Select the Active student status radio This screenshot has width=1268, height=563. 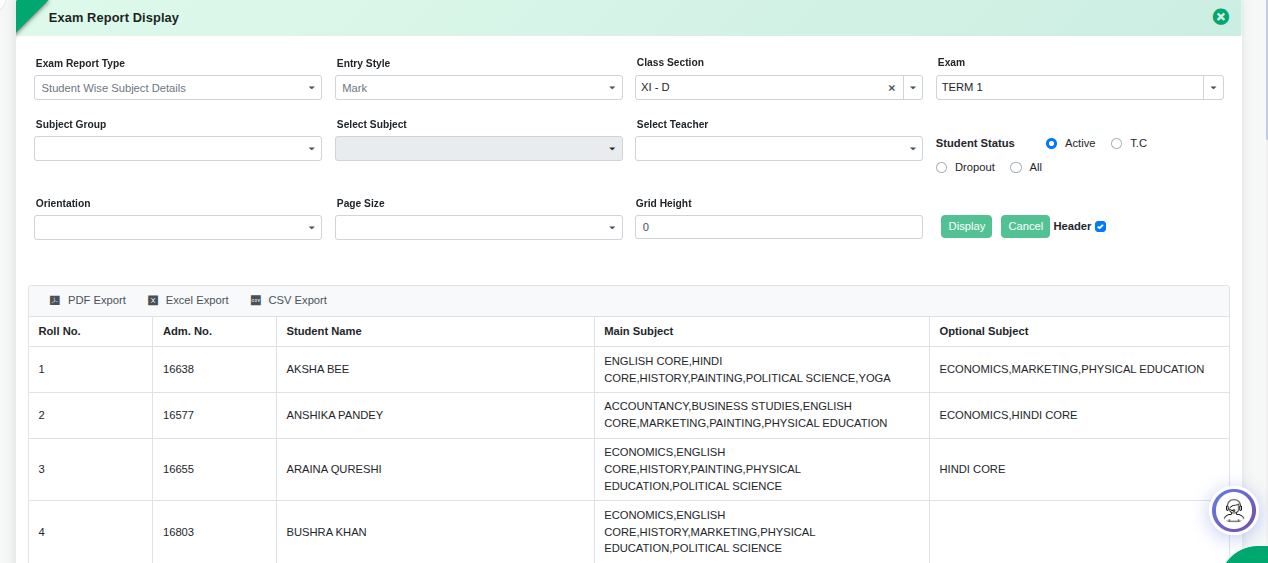pyautogui.click(x=1051, y=144)
